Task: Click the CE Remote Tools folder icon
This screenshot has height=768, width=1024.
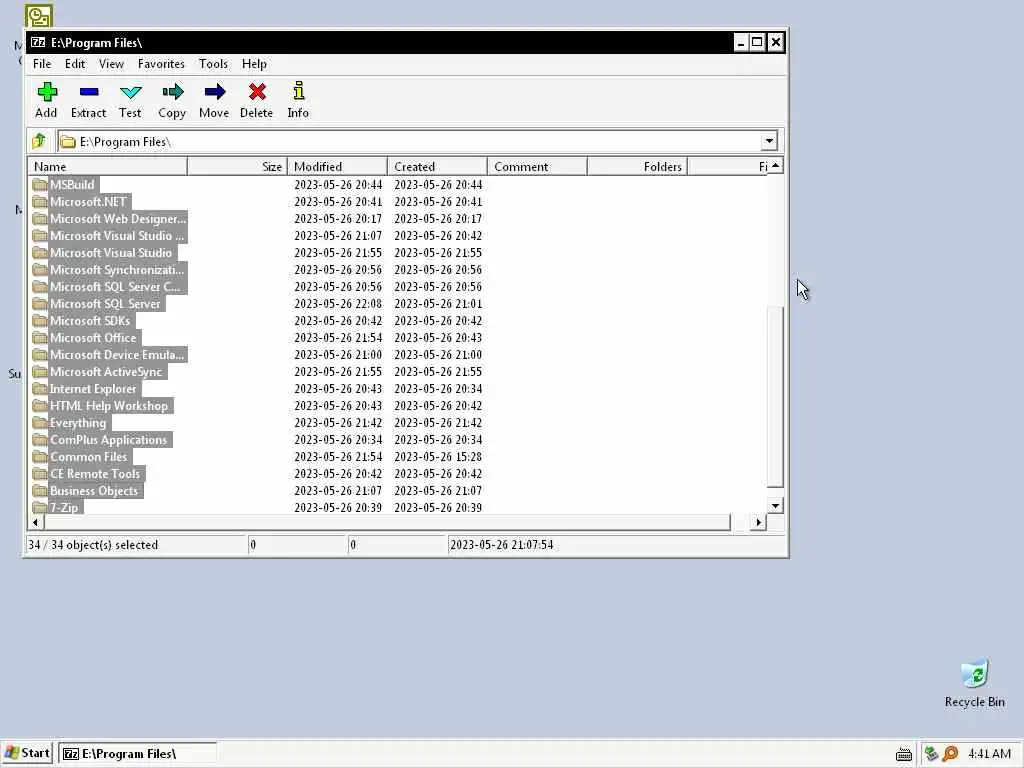Action: coord(40,473)
